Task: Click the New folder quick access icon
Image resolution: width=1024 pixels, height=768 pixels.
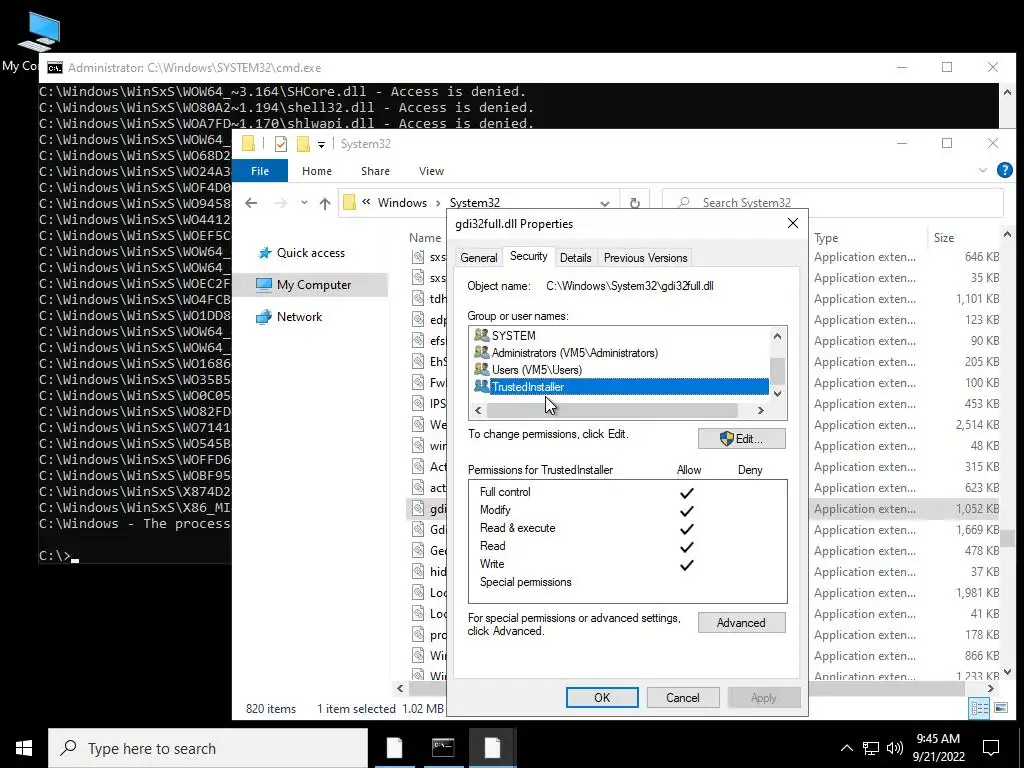Action: click(303, 144)
